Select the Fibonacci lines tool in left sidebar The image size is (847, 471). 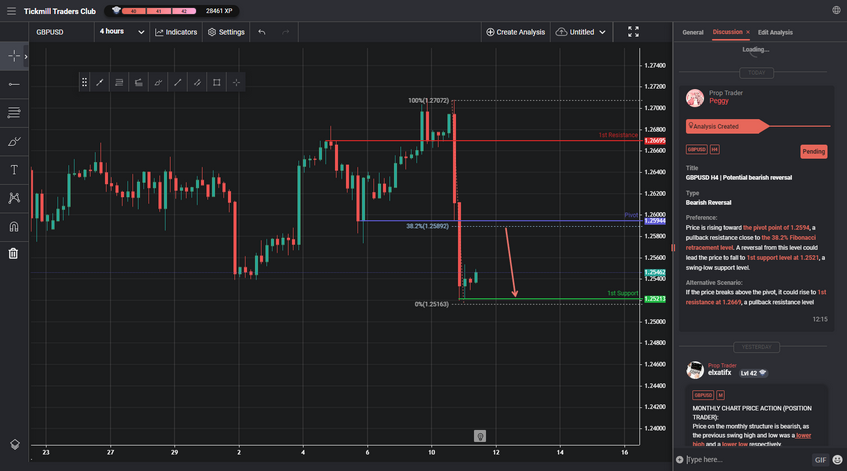coord(14,112)
